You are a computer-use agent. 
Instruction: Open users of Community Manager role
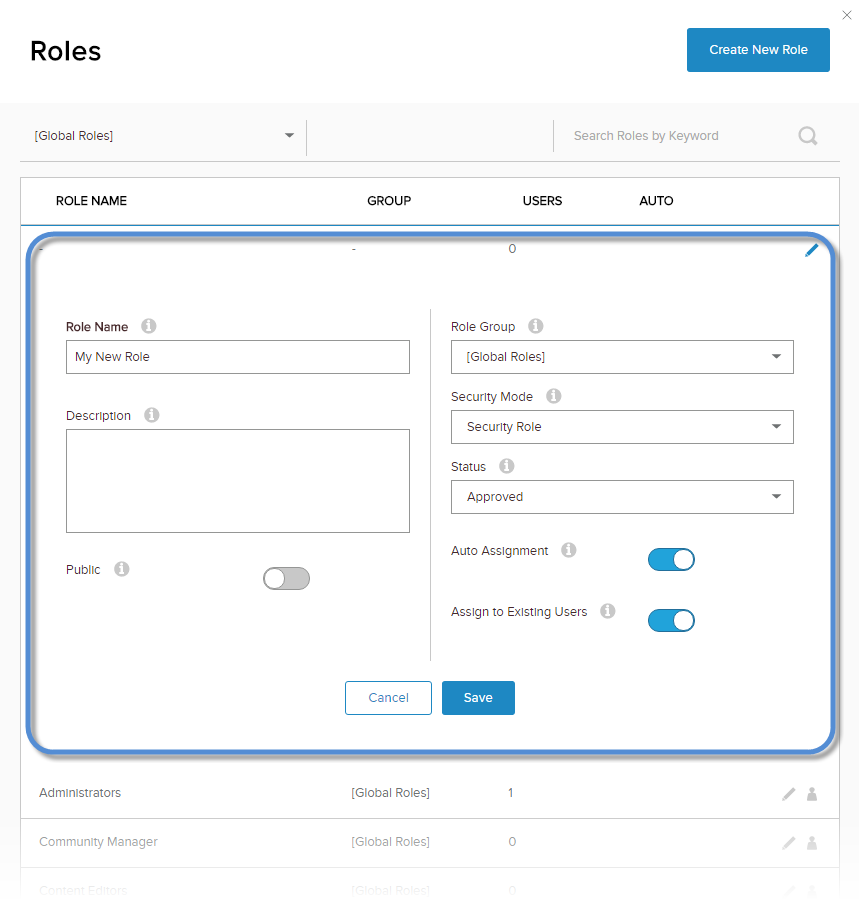[812, 843]
